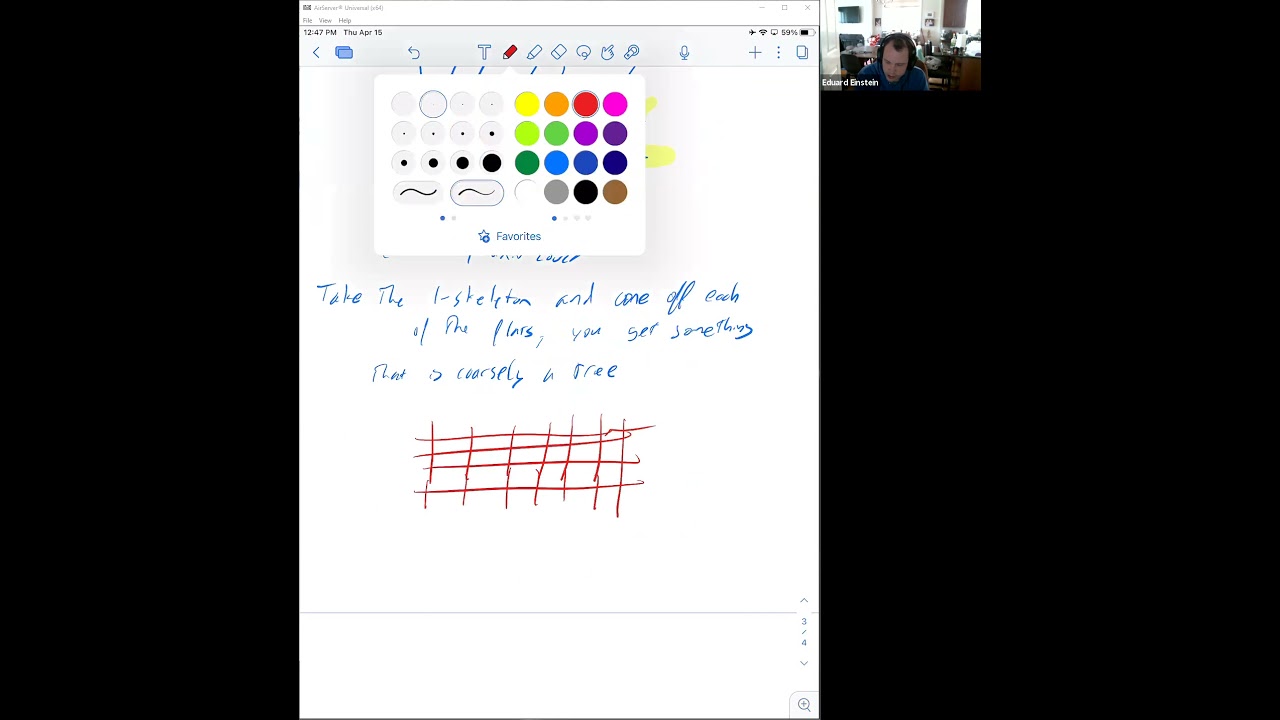Pick the magenta pink color swatch
Image resolution: width=1280 pixels, height=720 pixels.
coord(615,104)
